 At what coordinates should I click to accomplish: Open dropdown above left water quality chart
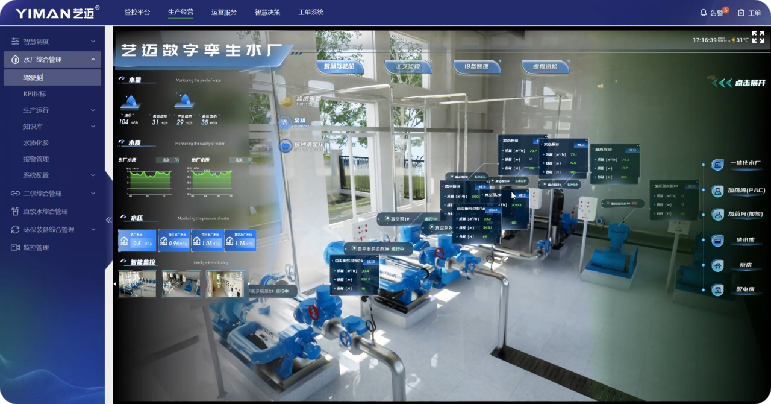[167, 160]
